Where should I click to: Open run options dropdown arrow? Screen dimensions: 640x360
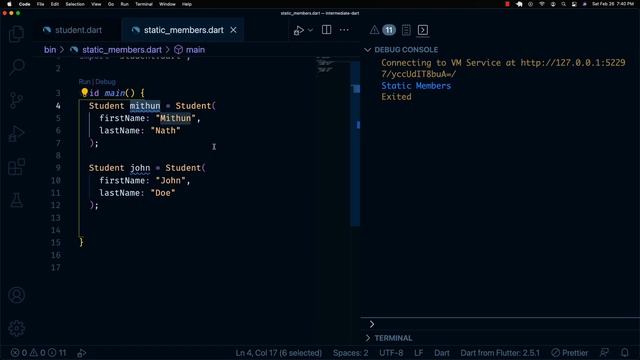click(310, 30)
